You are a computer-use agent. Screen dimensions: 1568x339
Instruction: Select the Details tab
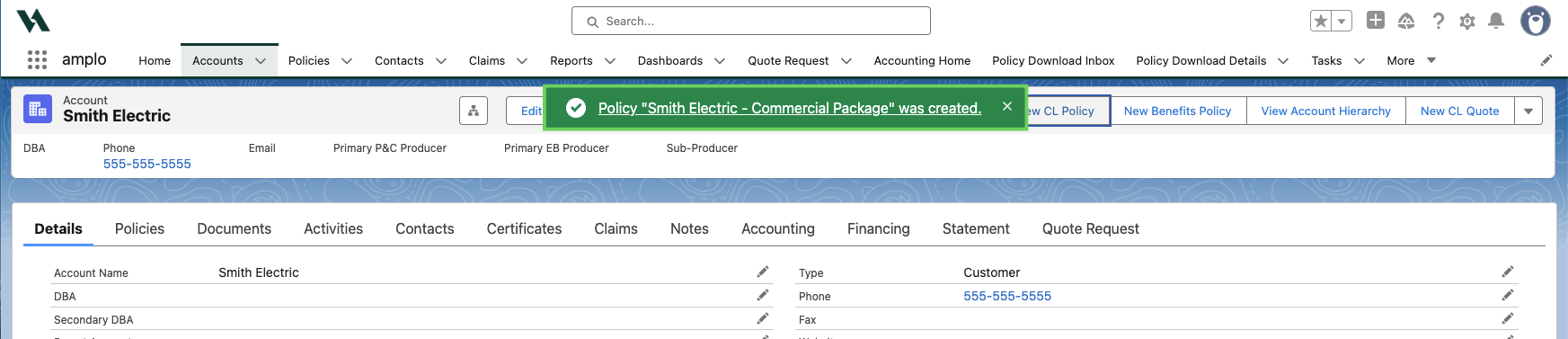(58, 228)
